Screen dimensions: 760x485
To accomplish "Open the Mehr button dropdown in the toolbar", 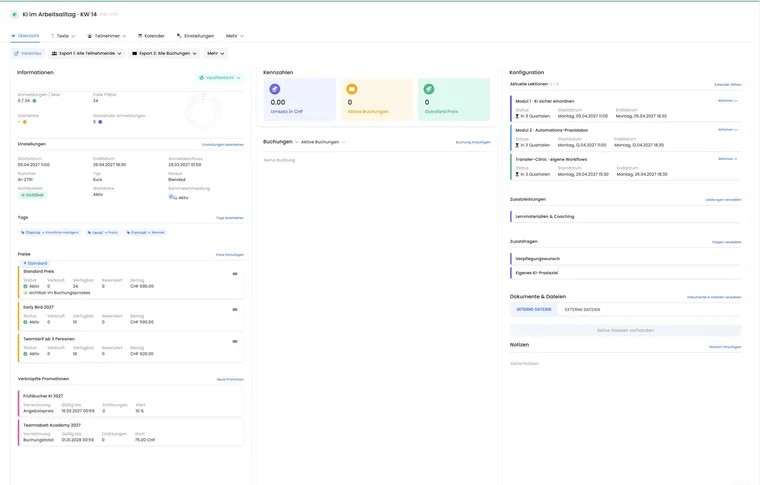I will 216,53.
